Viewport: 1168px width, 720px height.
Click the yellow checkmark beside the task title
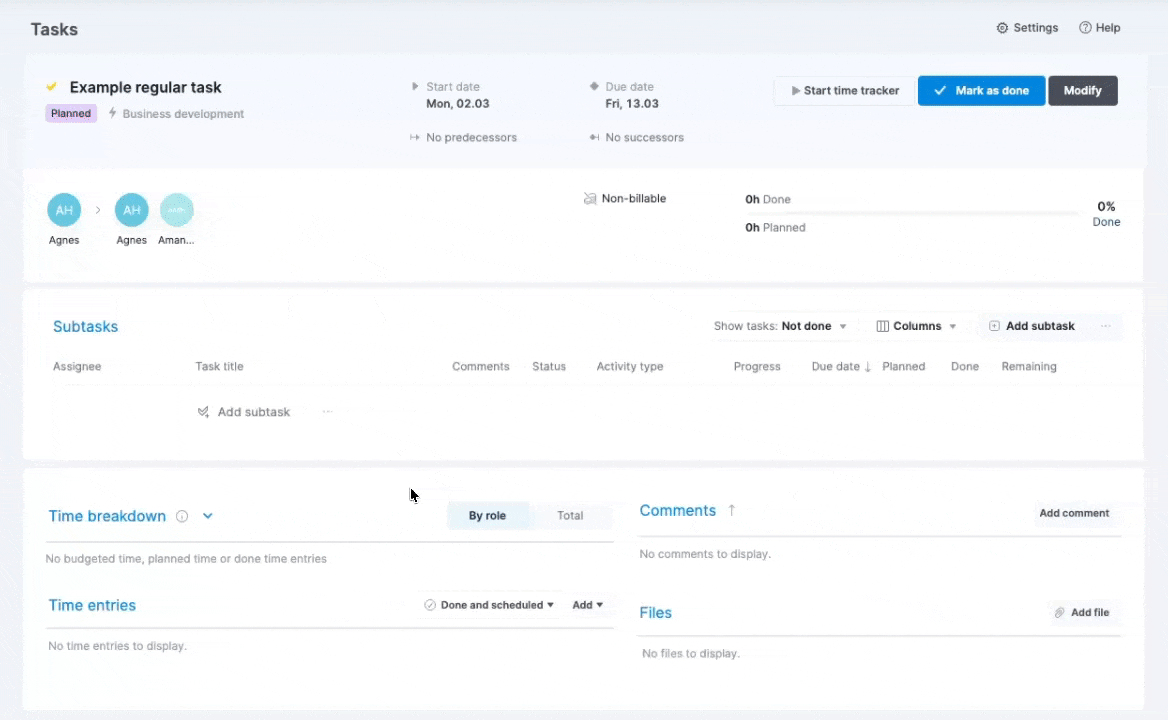51,86
